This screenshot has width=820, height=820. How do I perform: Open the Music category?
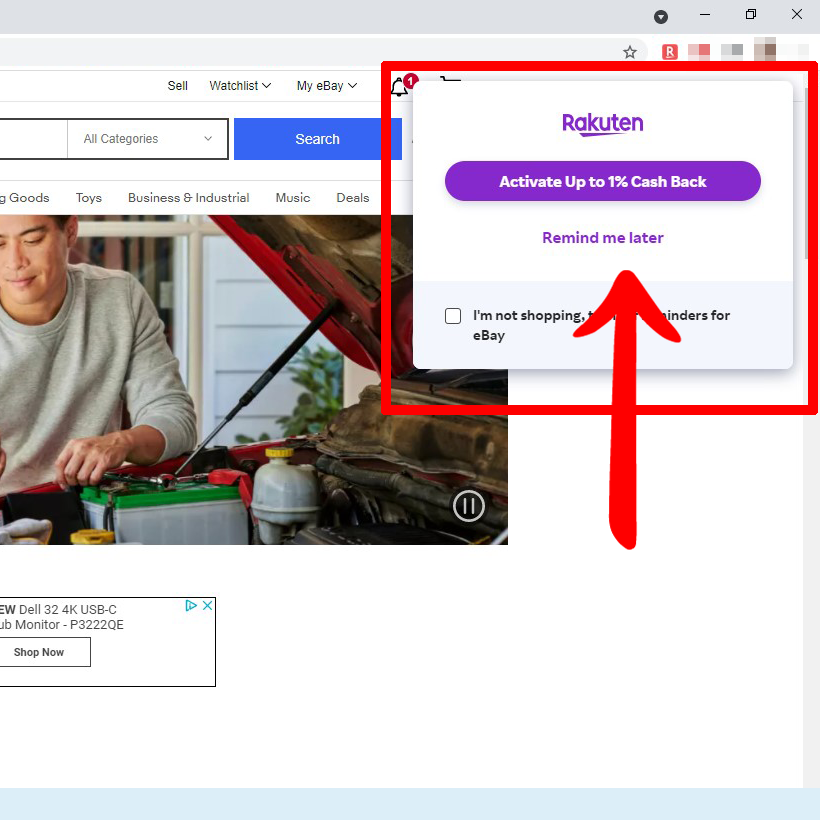(293, 198)
